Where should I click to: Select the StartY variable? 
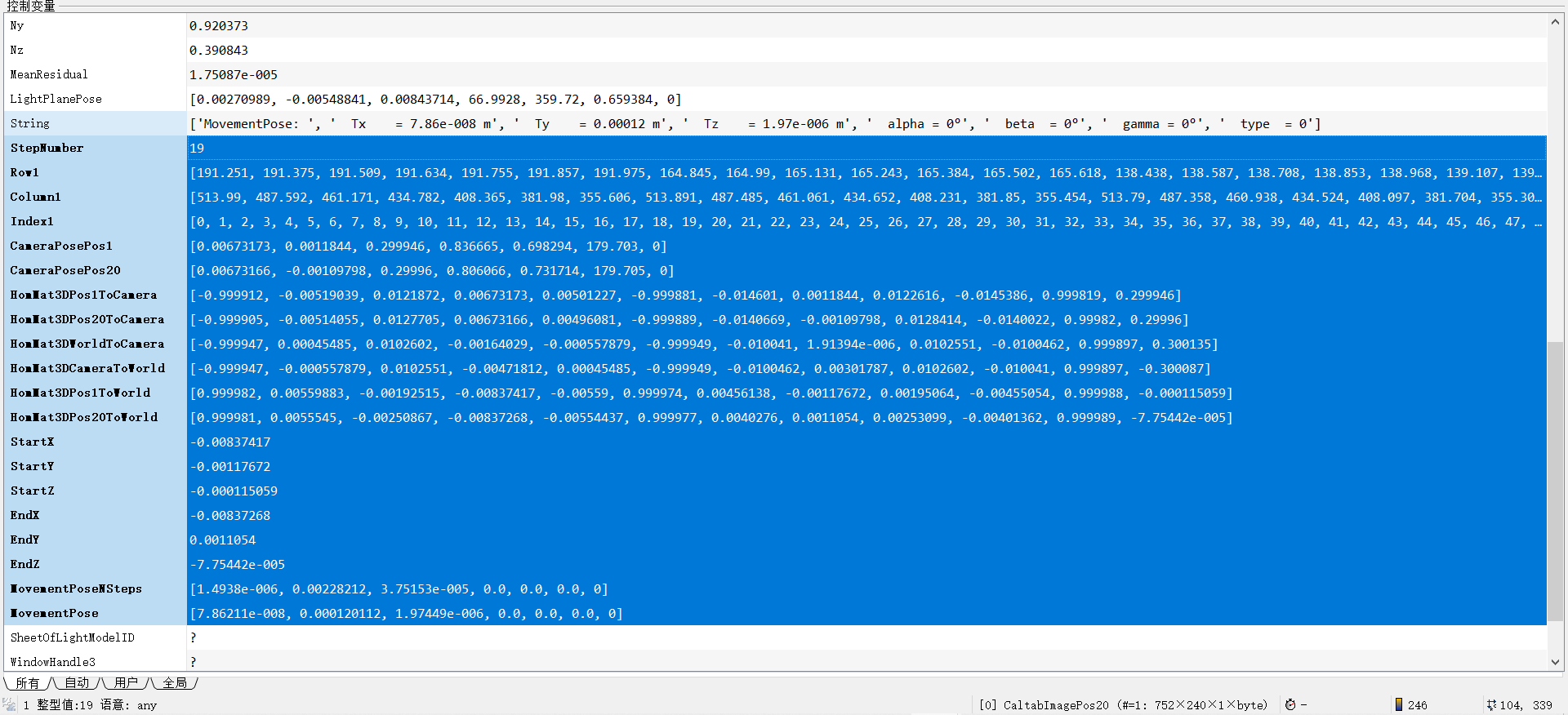[x=32, y=466]
